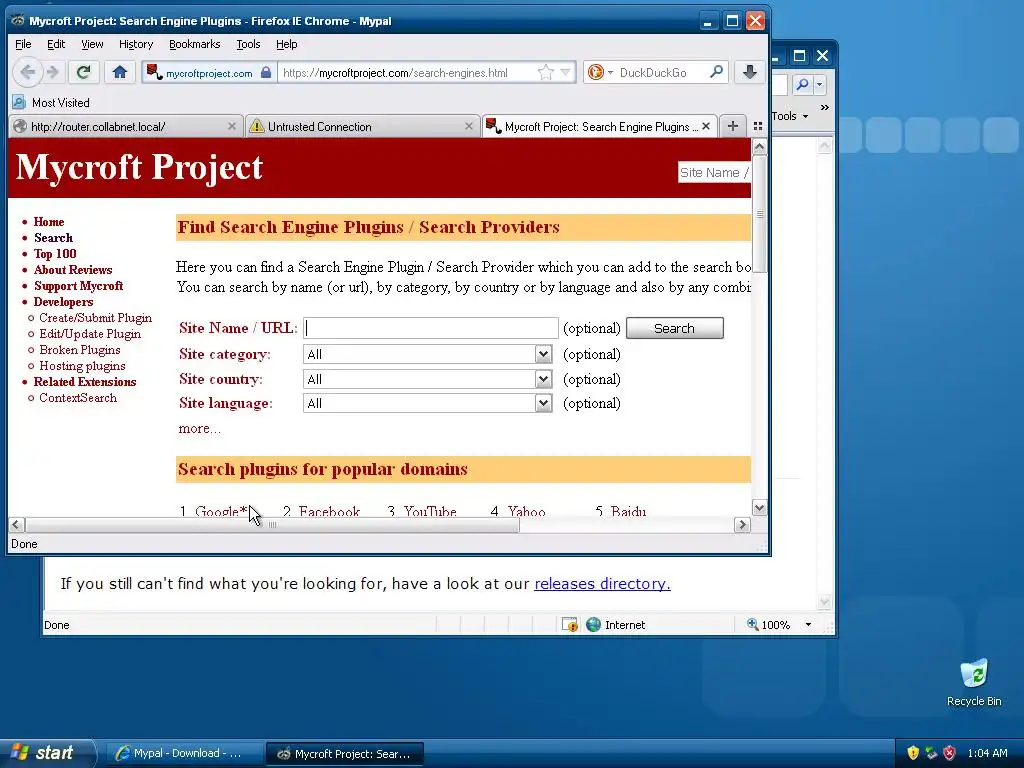Click the releases directory link in IE window
The image size is (1024, 768).
point(602,584)
